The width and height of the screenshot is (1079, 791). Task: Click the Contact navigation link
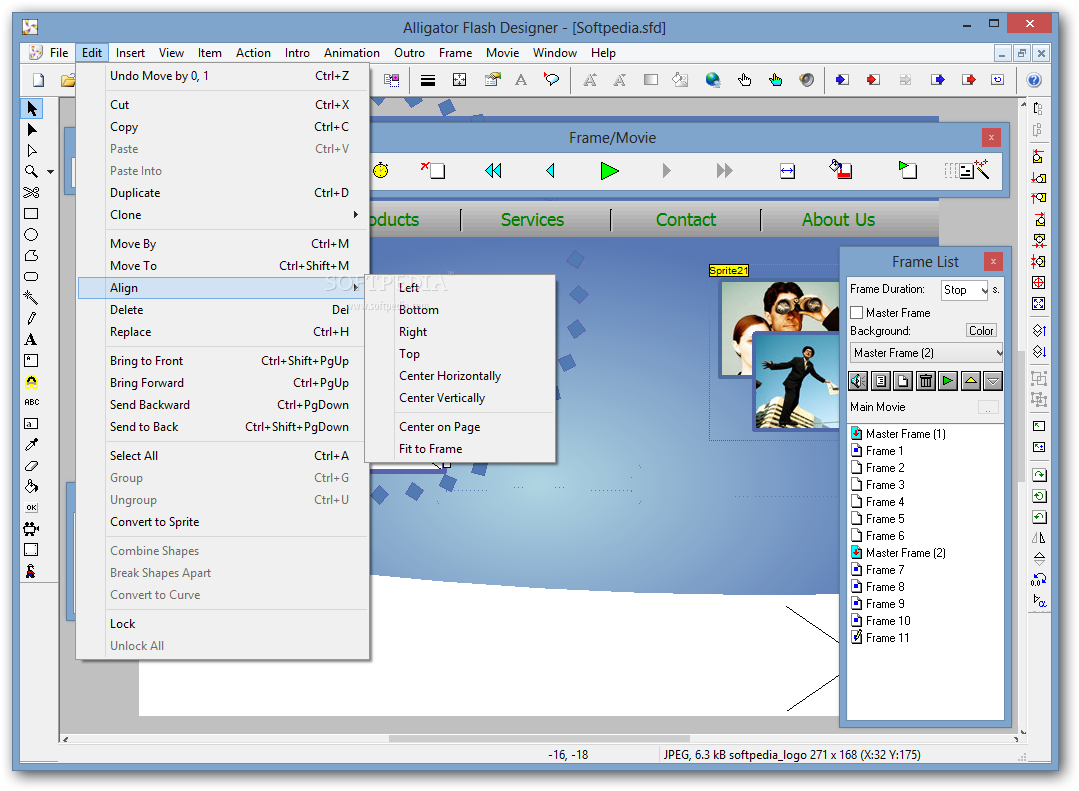(685, 220)
